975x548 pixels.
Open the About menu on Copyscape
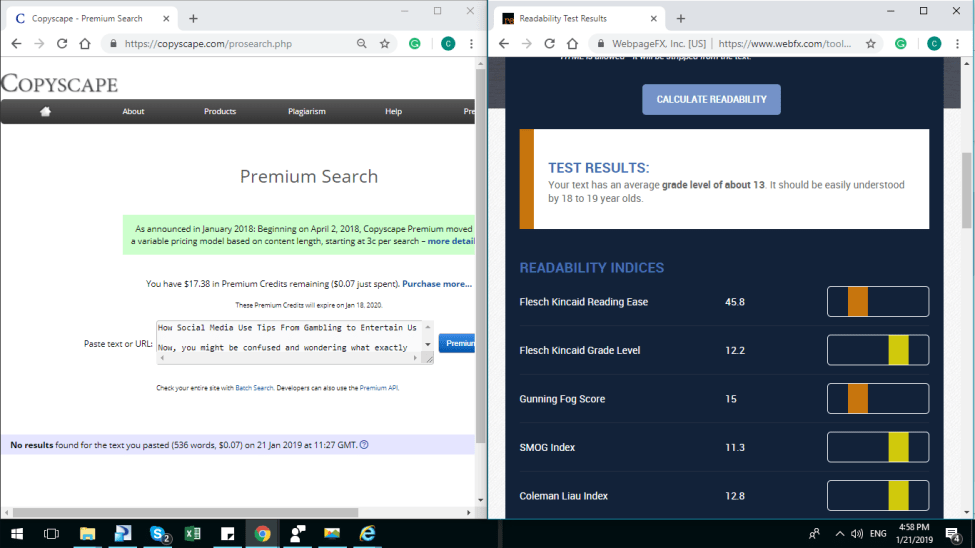click(x=133, y=111)
